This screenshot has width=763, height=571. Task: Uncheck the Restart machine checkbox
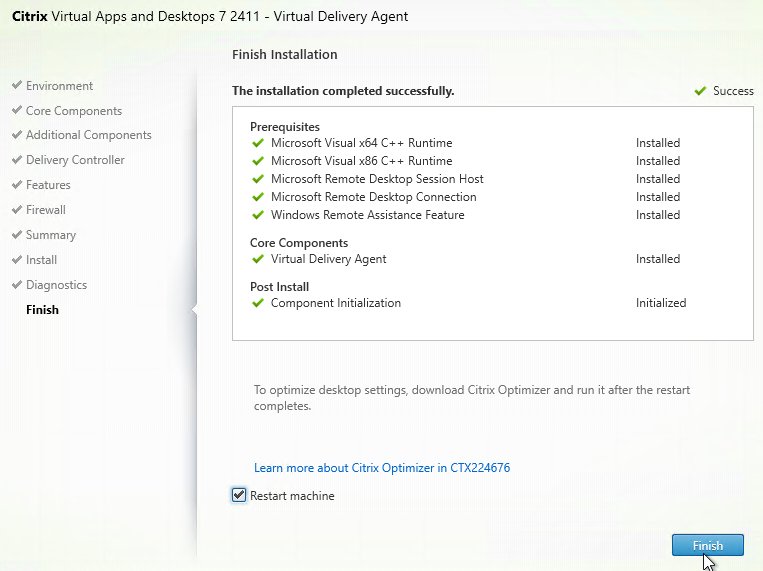tap(238, 495)
